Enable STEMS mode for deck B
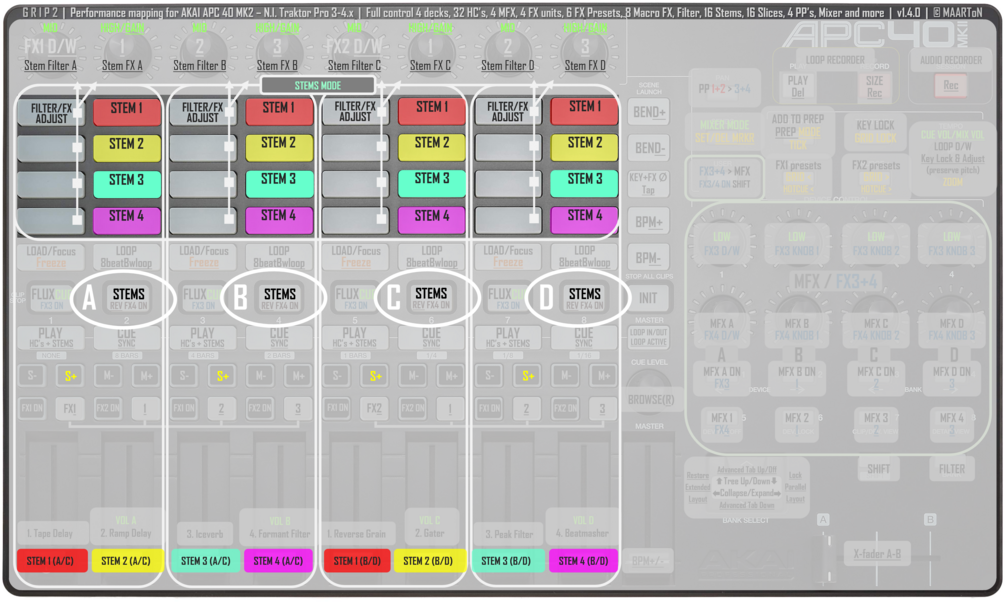Viewport: 1005px width, 602px height. [279, 298]
